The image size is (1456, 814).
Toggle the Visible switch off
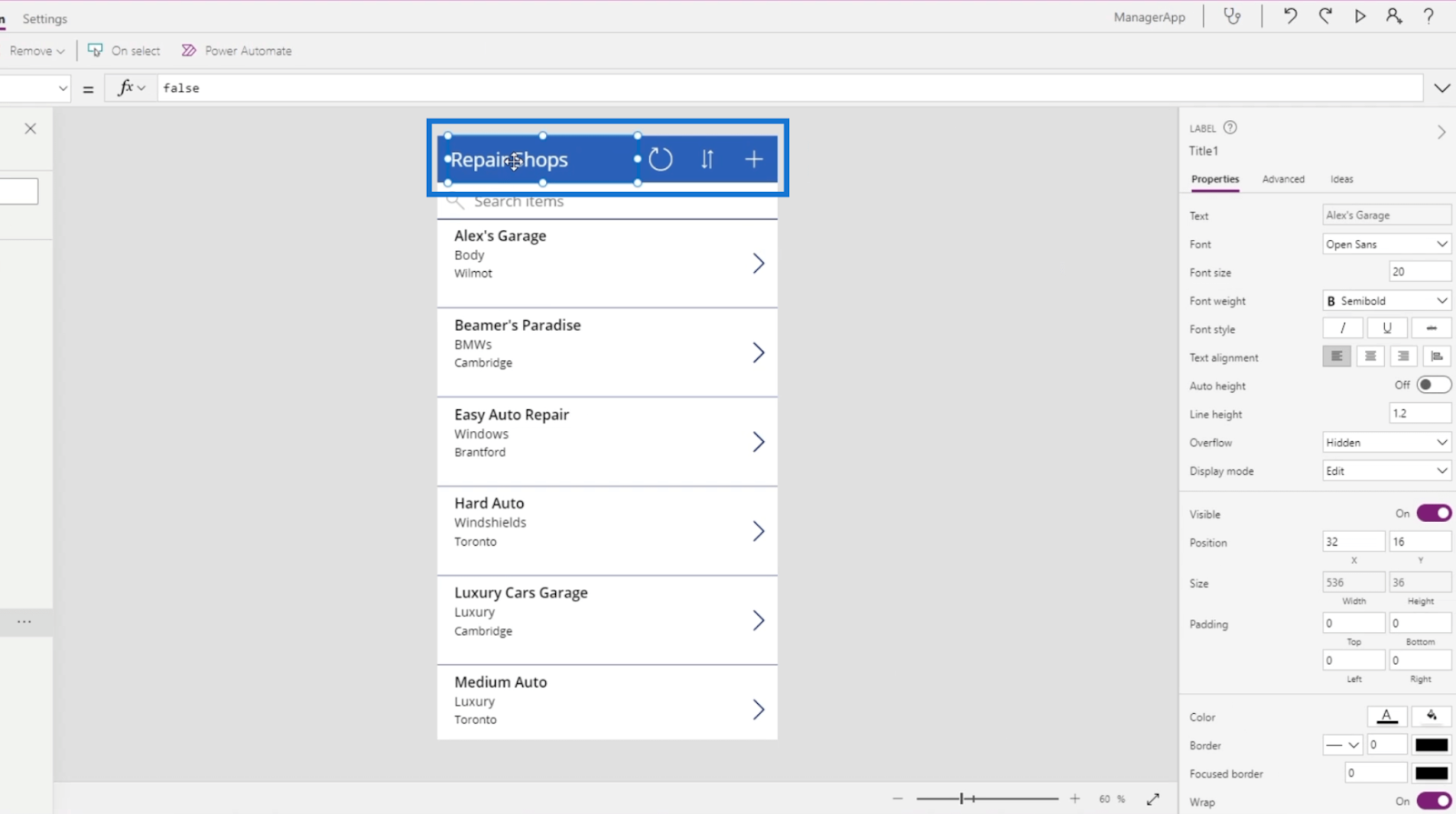coord(1433,514)
